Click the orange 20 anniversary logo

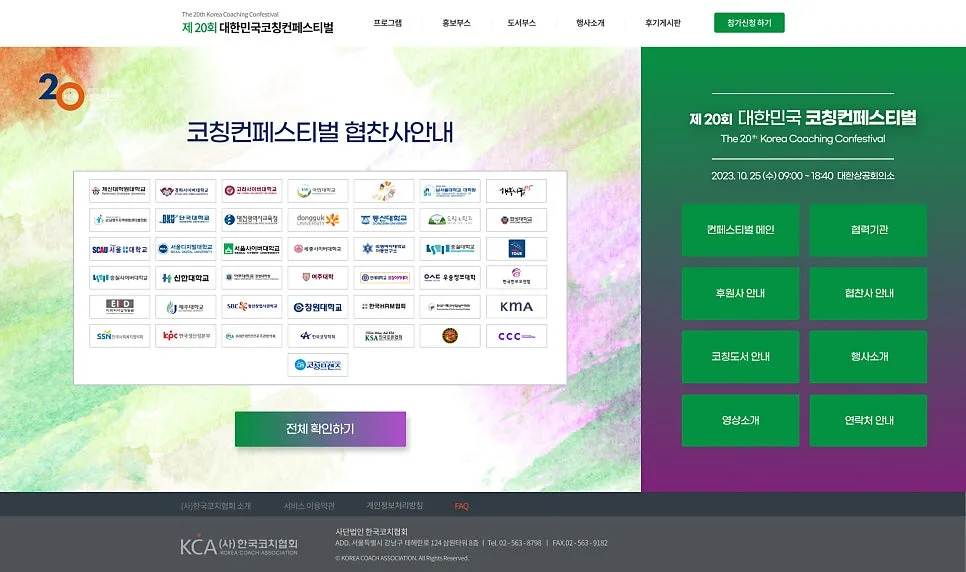[62, 91]
